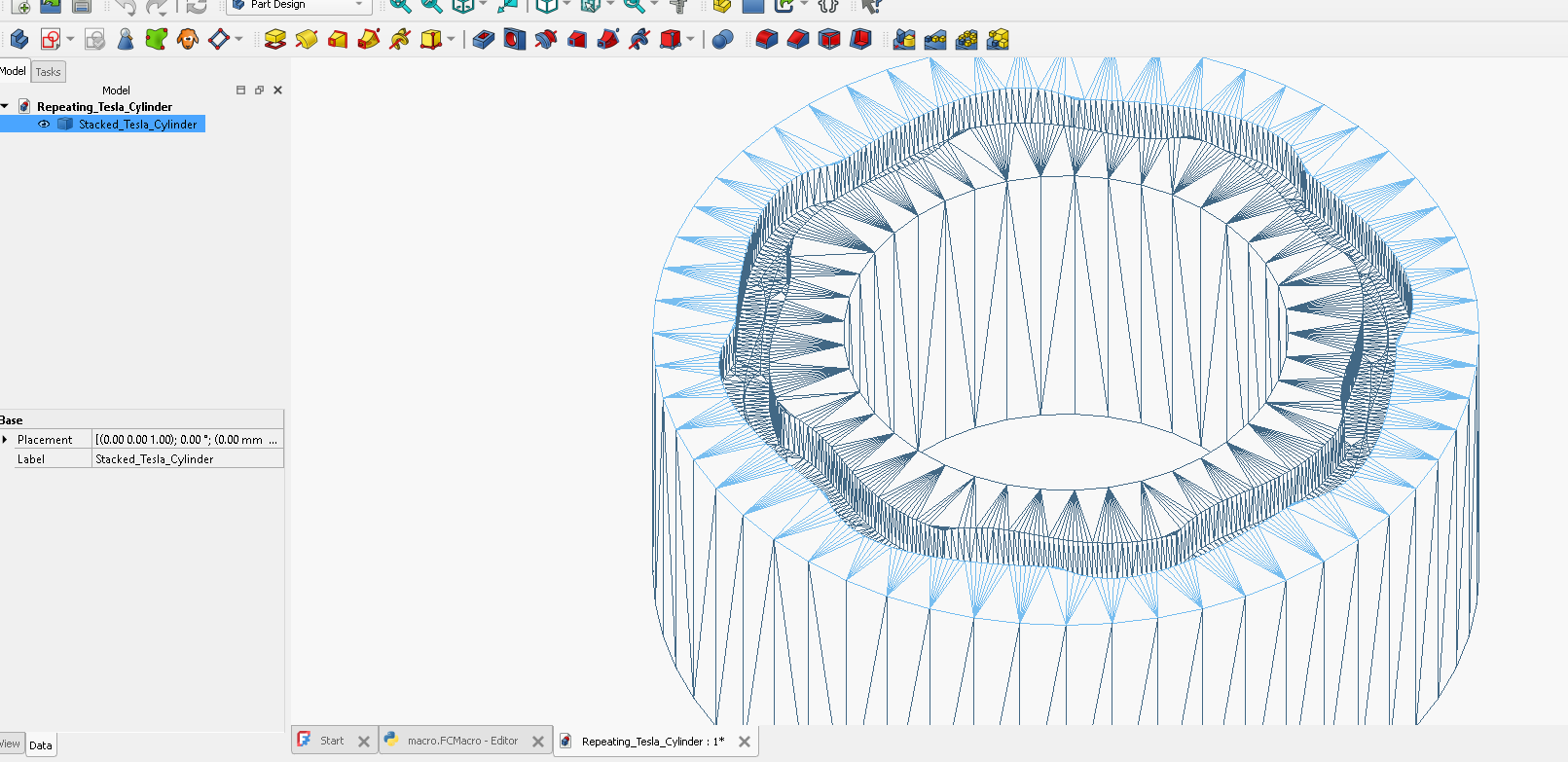The image size is (1568, 762).
Task: Switch to the Tasks tab
Action: click(49, 72)
